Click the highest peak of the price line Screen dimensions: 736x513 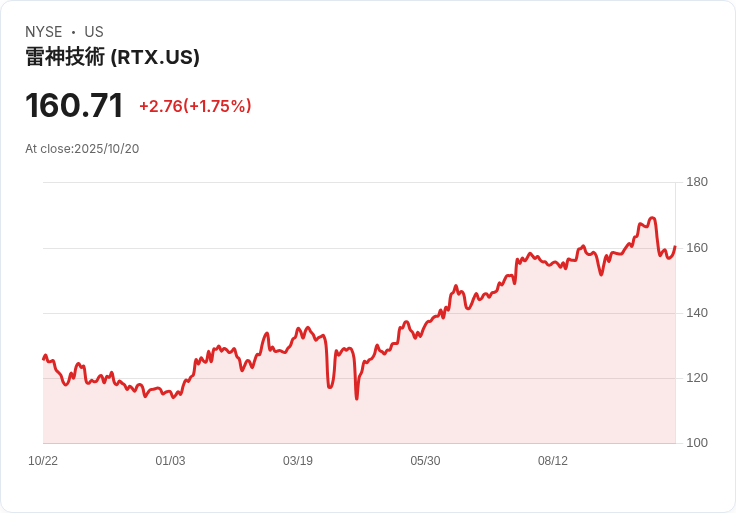pyautogui.click(x=652, y=218)
